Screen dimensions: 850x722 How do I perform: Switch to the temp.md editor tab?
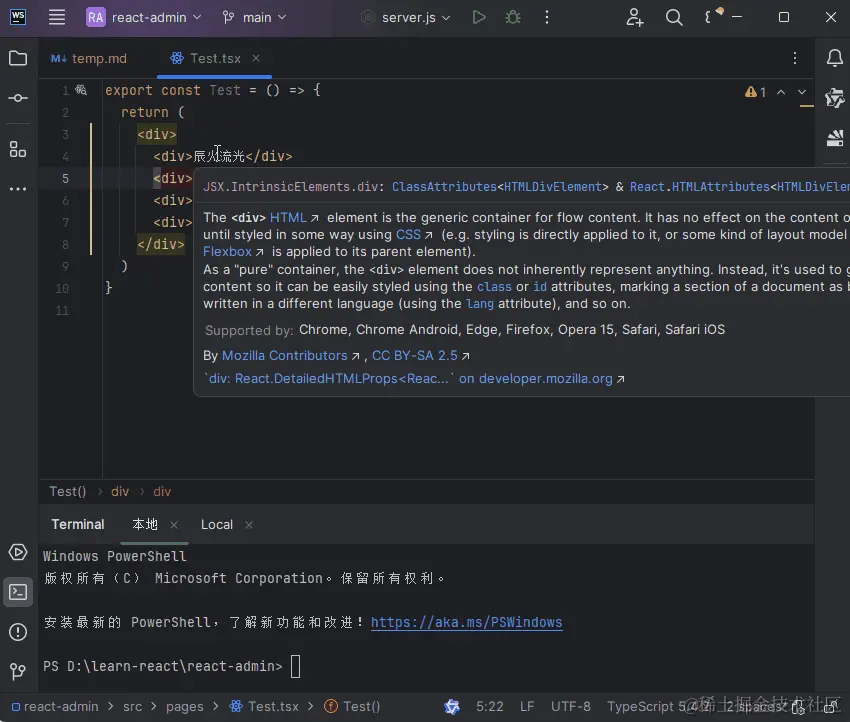pos(89,59)
